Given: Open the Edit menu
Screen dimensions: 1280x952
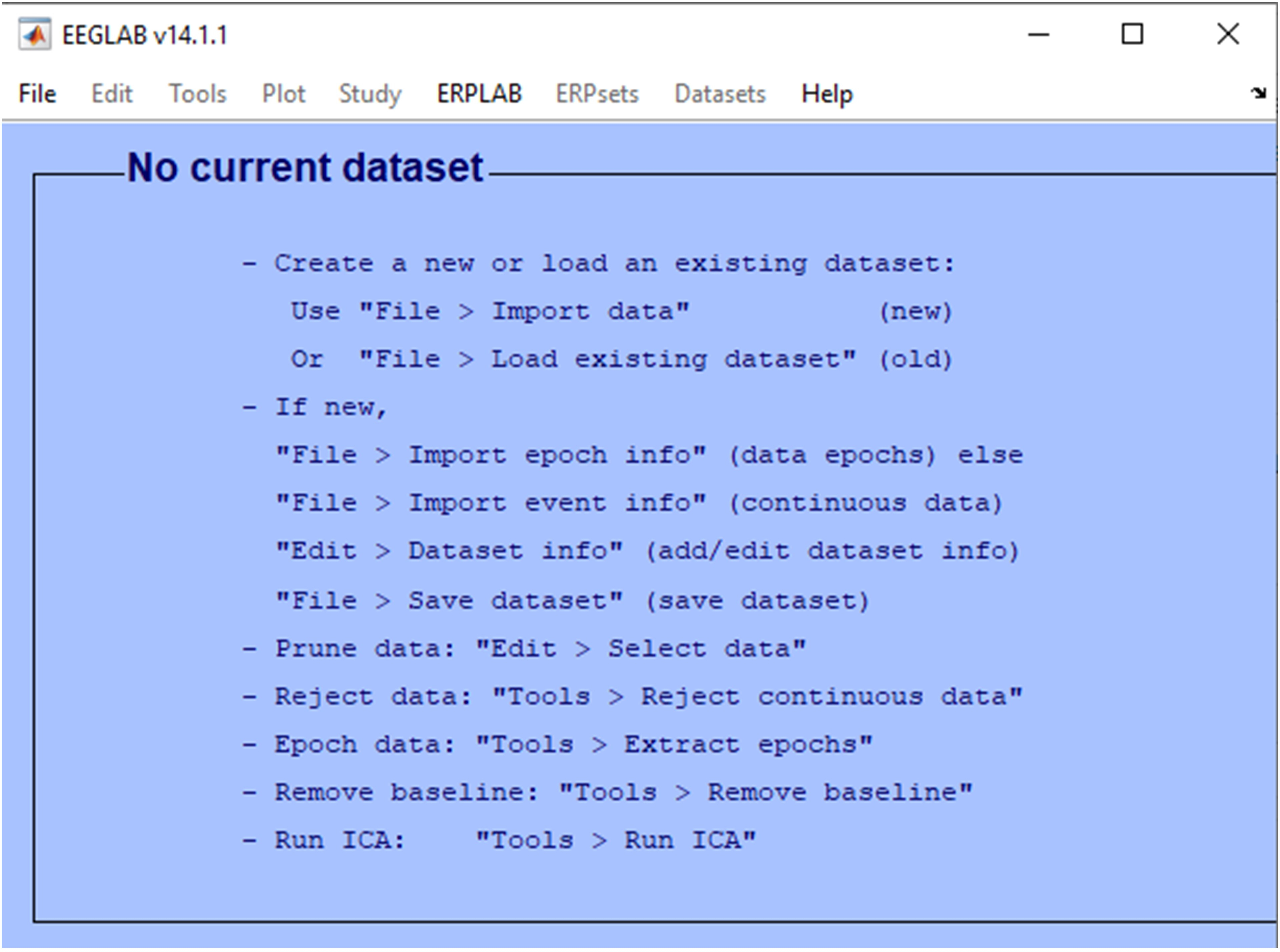Looking at the screenshot, I should (x=112, y=94).
